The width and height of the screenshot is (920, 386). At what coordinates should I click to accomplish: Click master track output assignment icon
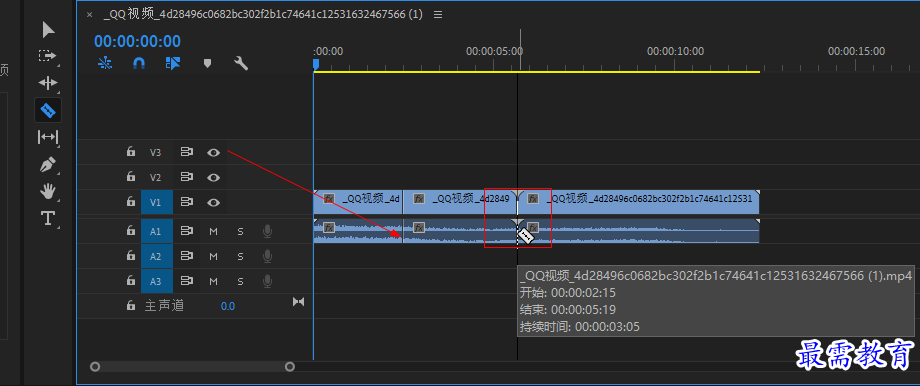pos(299,302)
